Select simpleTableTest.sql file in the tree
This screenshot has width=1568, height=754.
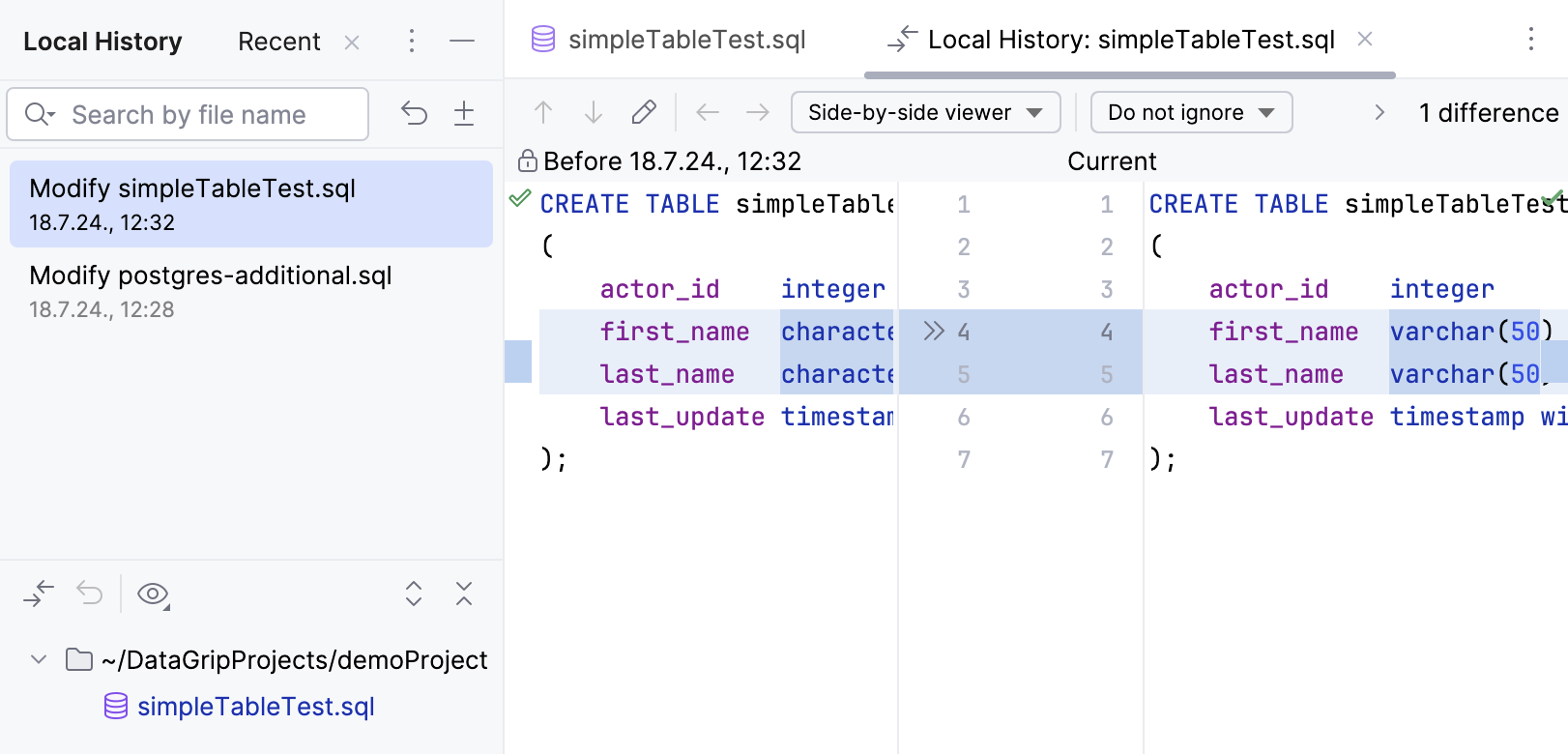[x=255, y=707]
